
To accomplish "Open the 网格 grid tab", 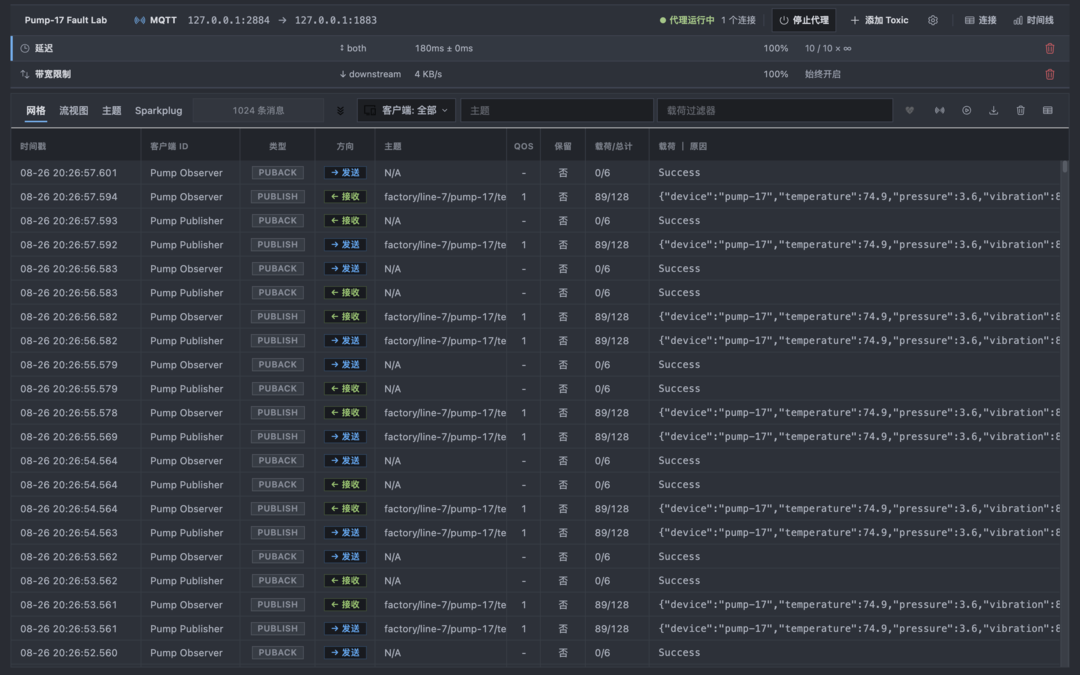I will coord(36,110).
